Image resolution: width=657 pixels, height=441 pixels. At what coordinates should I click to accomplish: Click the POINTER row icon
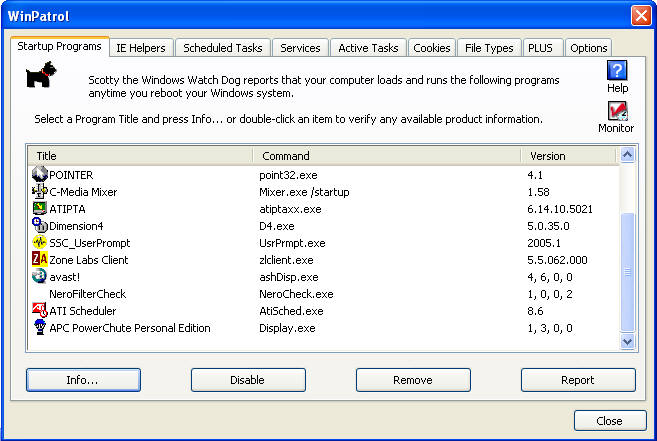40,174
